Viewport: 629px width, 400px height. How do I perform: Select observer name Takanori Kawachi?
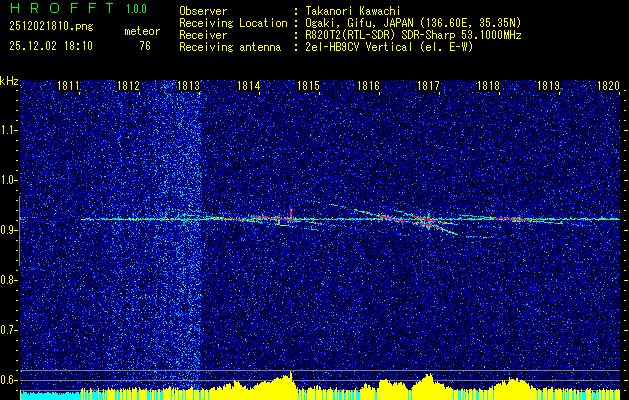tap(353, 11)
